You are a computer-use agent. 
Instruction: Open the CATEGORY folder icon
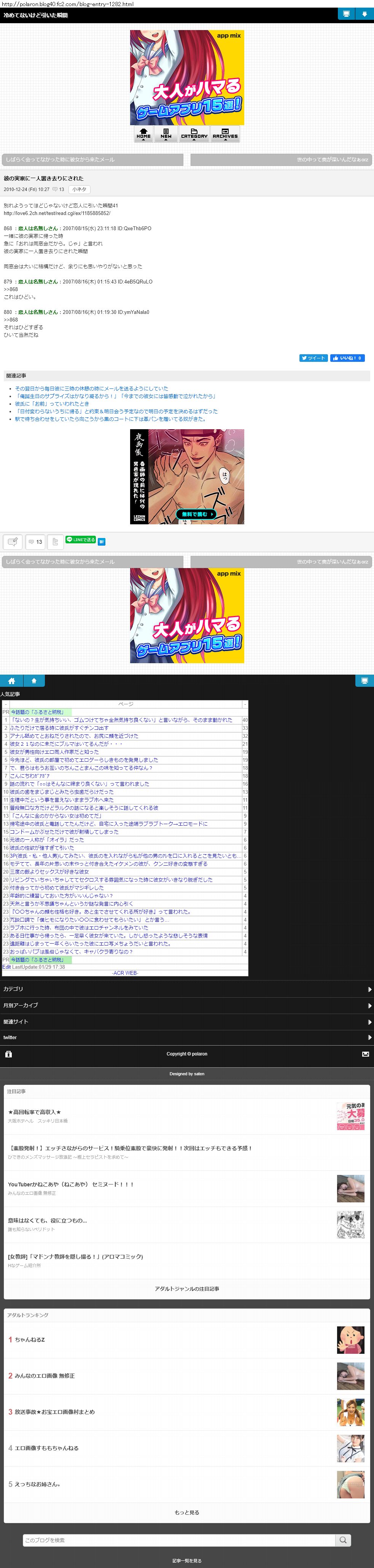click(194, 133)
